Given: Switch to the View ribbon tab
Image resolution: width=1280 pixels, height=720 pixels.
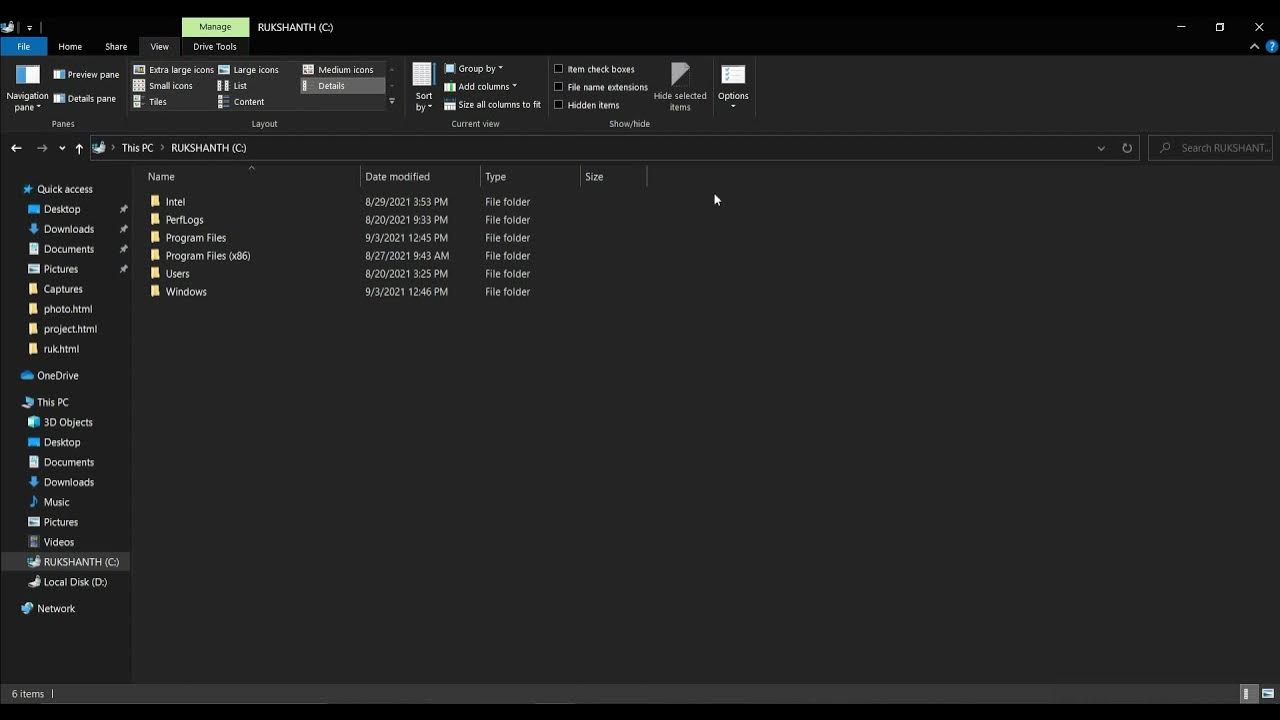Looking at the screenshot, I should point(159,47).
